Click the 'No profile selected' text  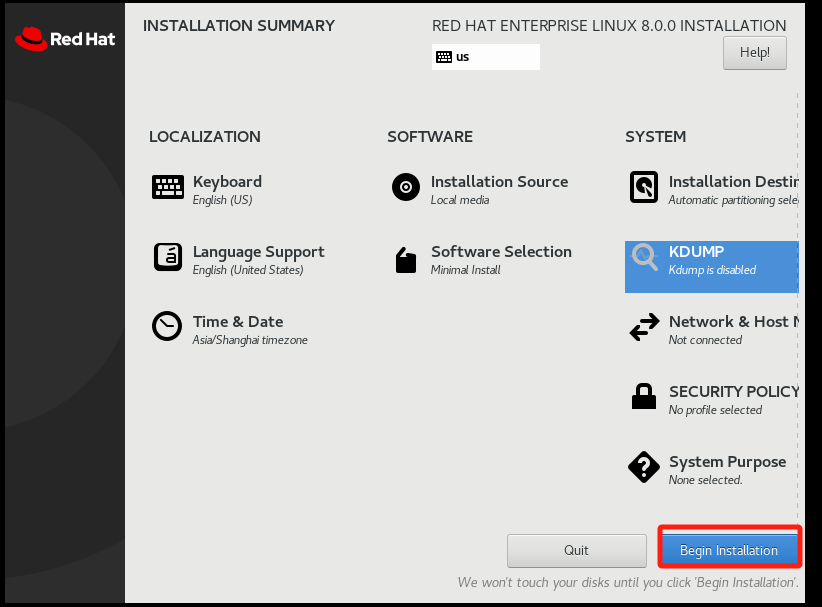715,410
